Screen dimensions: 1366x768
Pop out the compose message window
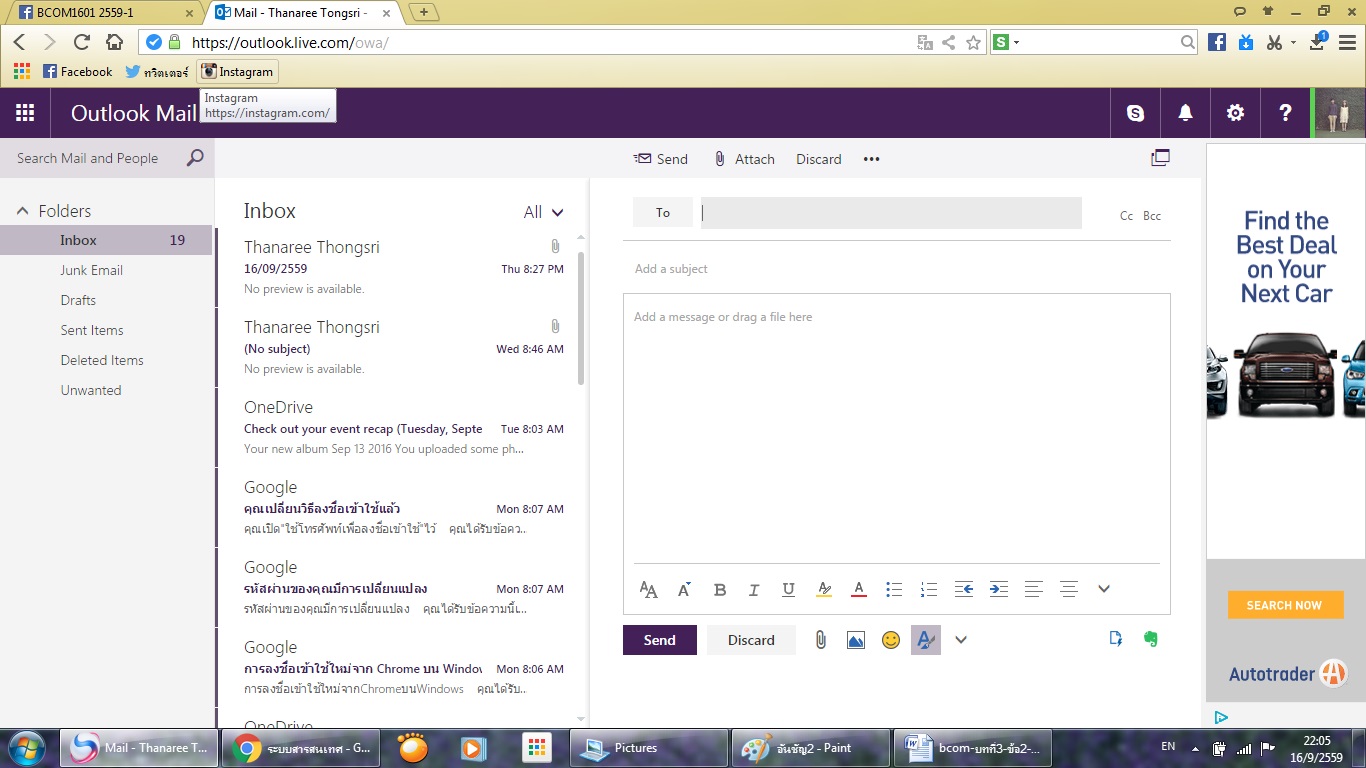1160,158
